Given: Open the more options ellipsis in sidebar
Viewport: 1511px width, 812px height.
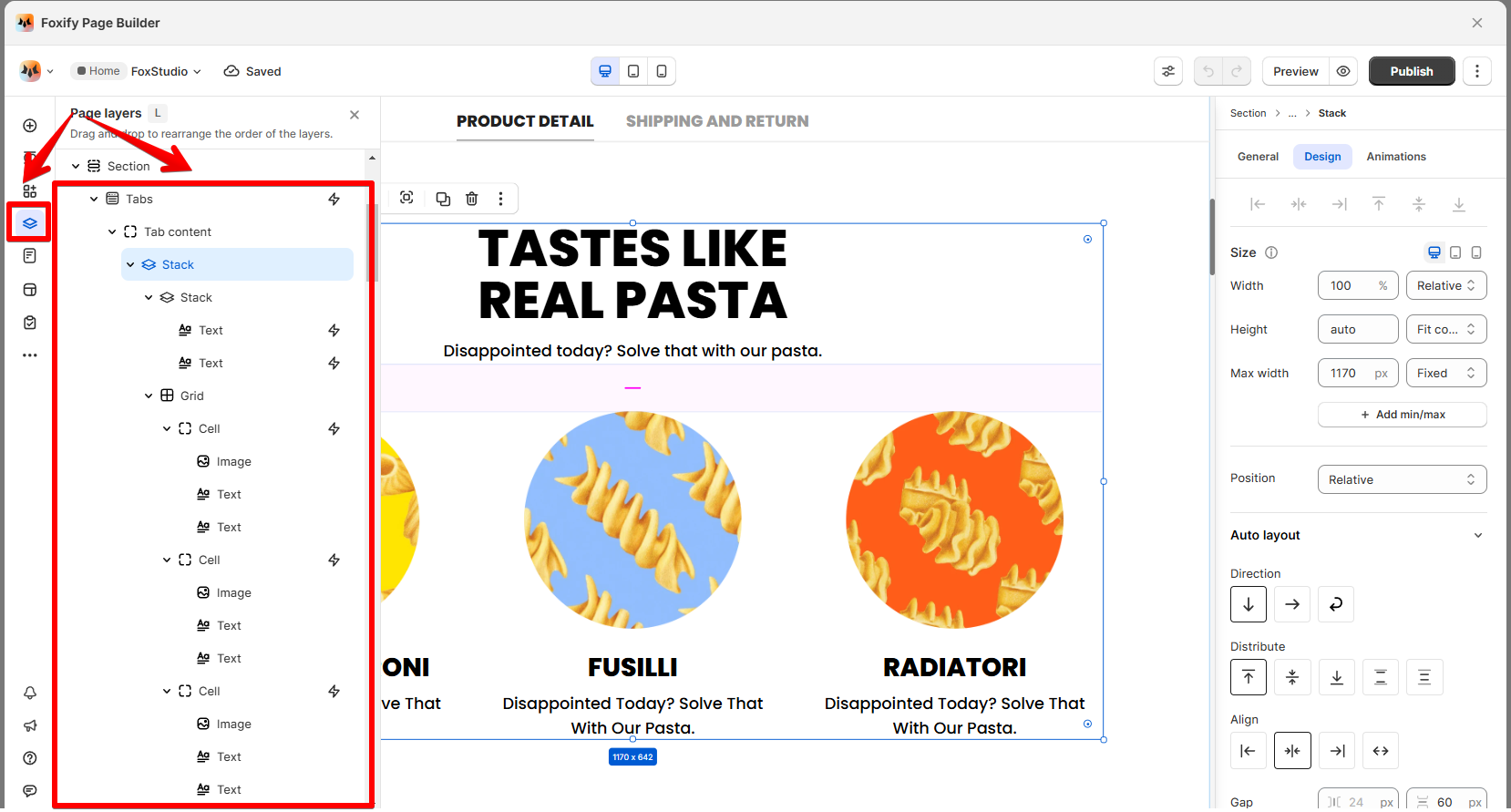Looking at the screenshot, I should (x=30, y=355).
